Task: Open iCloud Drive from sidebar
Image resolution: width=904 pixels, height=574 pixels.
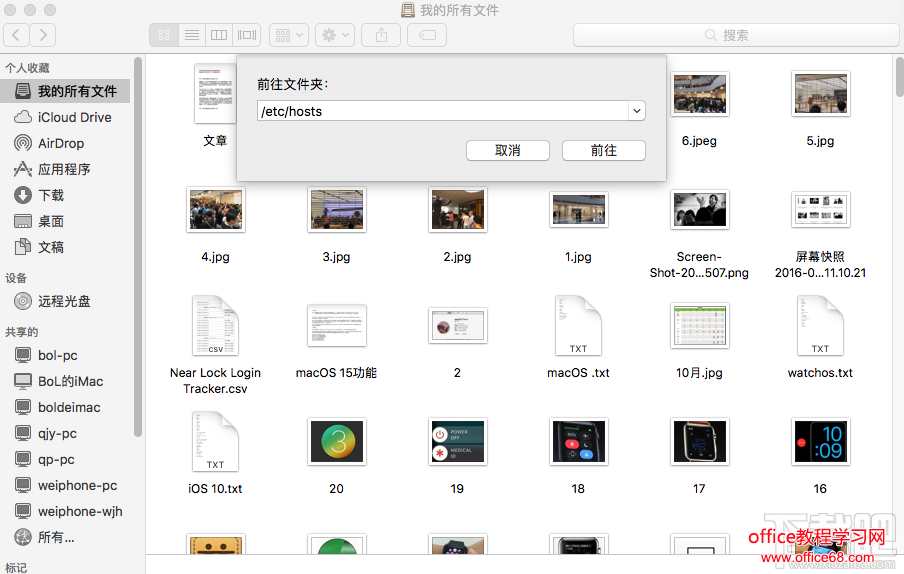Action: coord(74,117)
